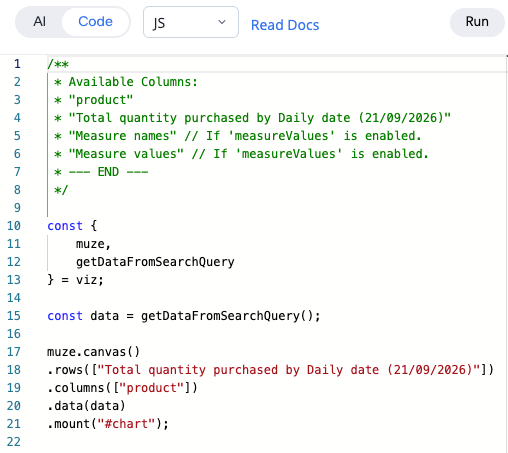508x453 pixels.
Task: Click the "Measure names" comment line
Action: tap(238, 136)
